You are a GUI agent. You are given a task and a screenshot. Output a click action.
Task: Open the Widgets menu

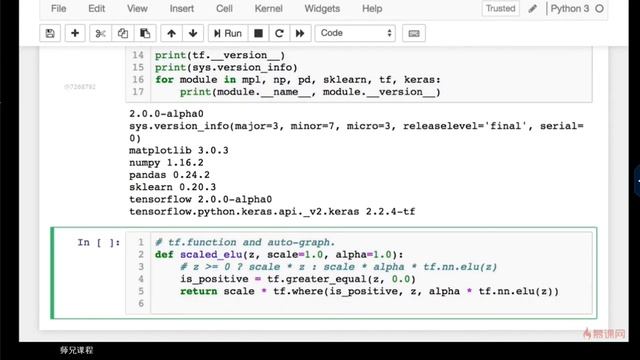point(322,9)
